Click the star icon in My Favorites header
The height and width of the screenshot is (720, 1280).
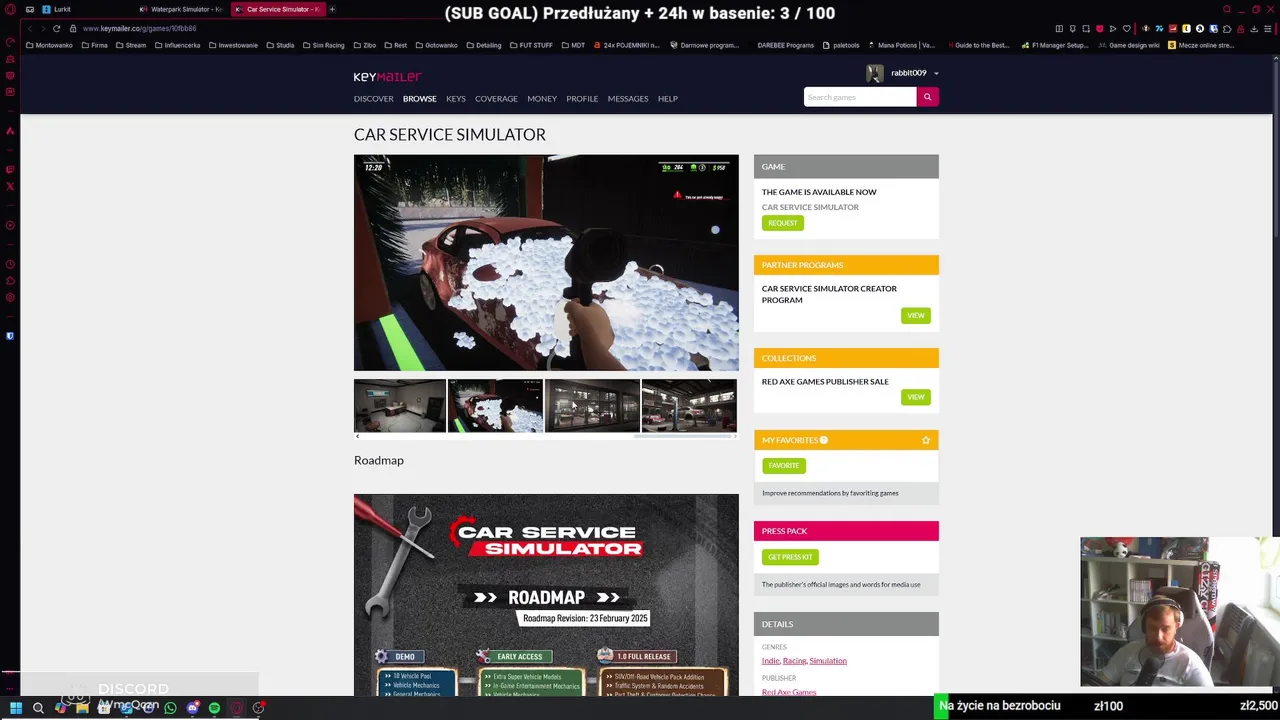(926, 440)
